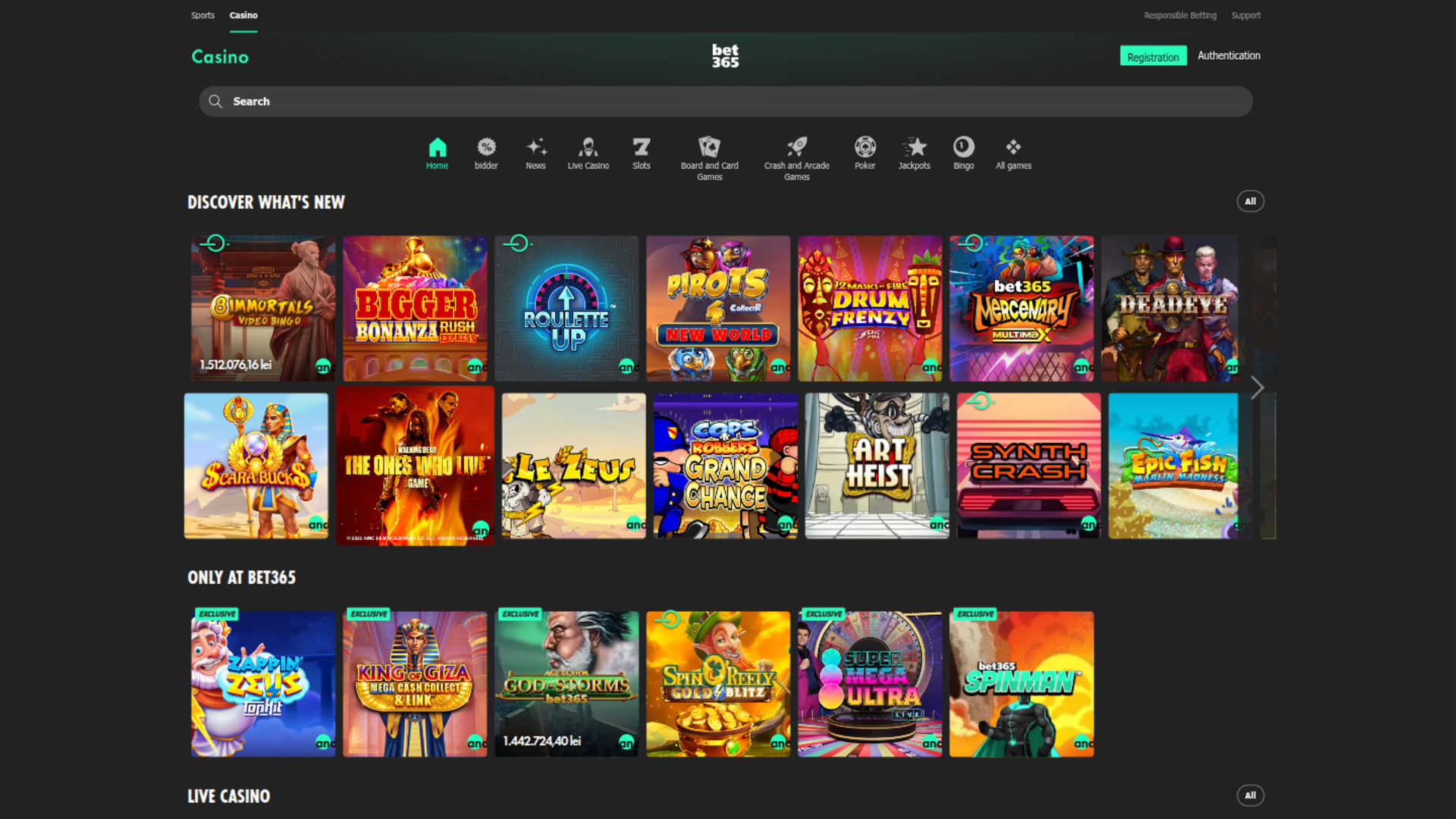Click the Registration button

tap(1153, 55)
